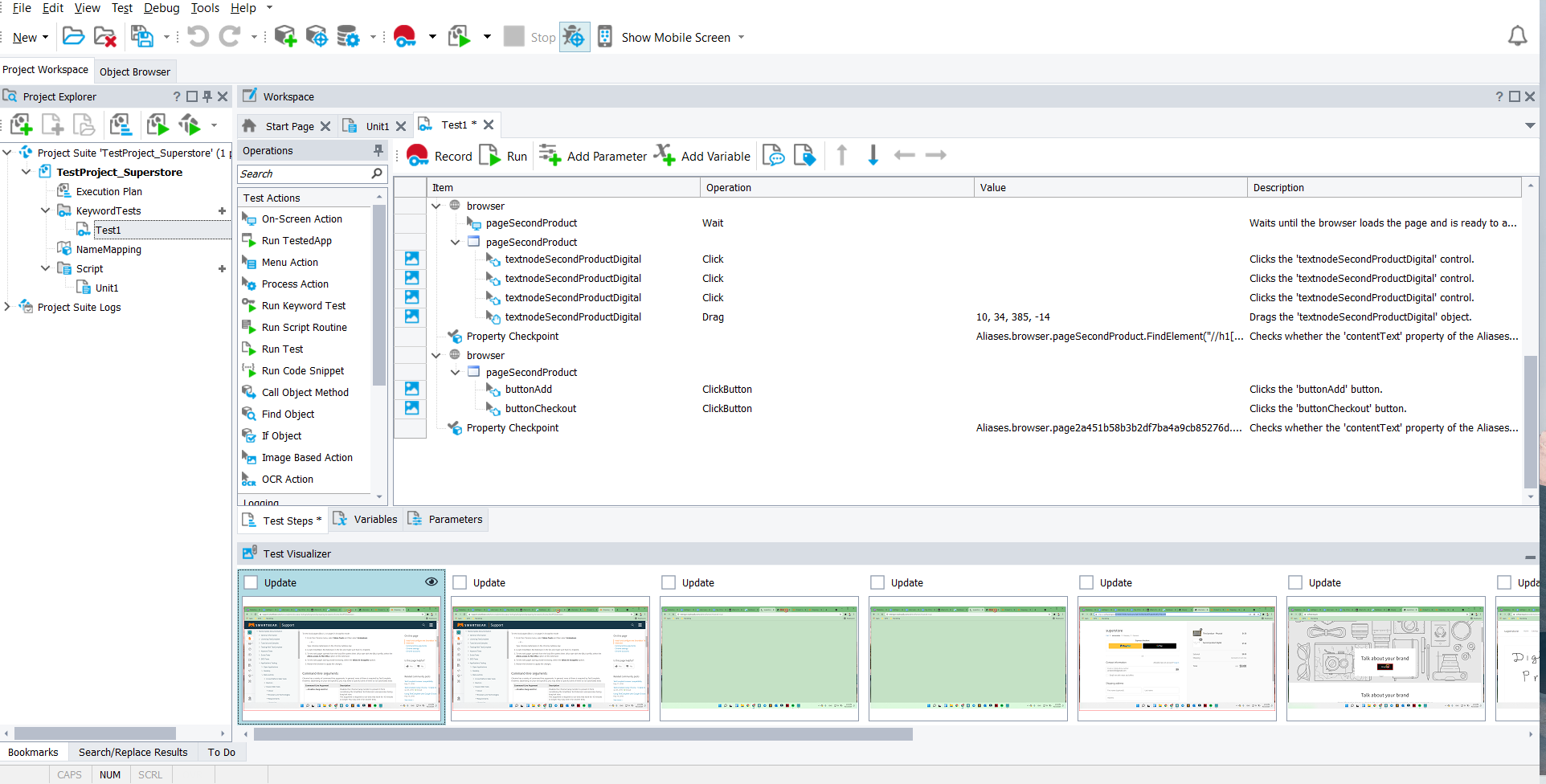
Task: Click the Run button in test editor
Action: pos(504,156)
